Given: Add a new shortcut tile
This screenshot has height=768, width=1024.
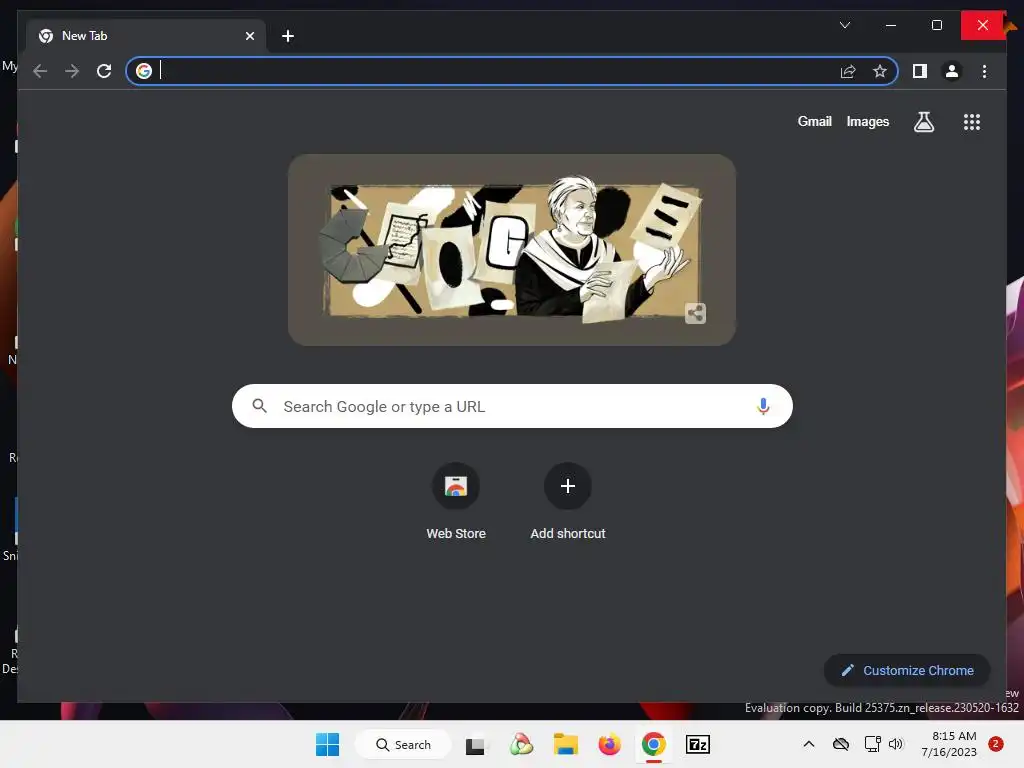Looking at the screenshot, I should pyautogui.click(x=568, y=502).
